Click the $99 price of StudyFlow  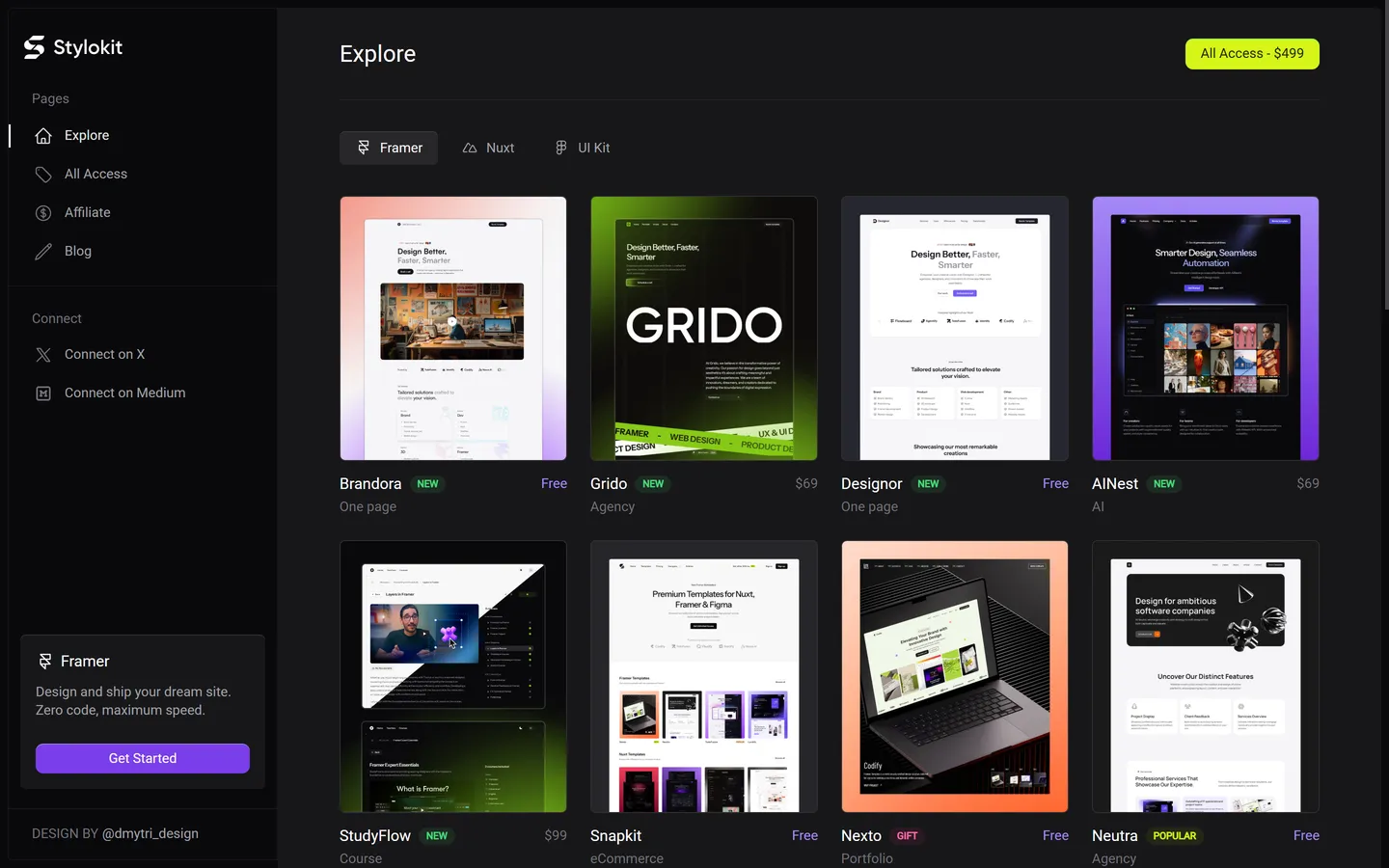[x=556, y=836]
